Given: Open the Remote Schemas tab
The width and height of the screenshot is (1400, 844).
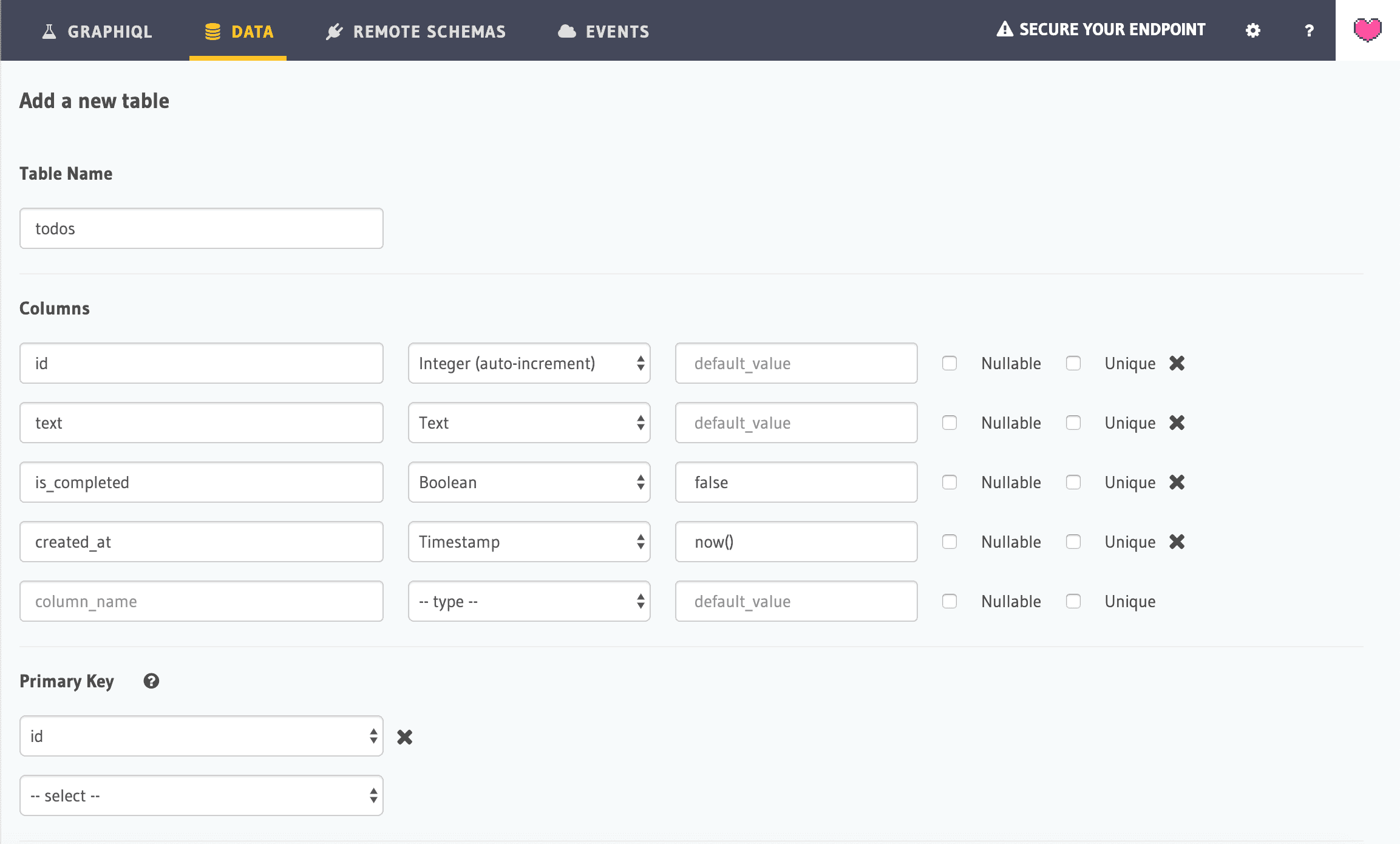Looking at the screenshot, I should [416, 32].
